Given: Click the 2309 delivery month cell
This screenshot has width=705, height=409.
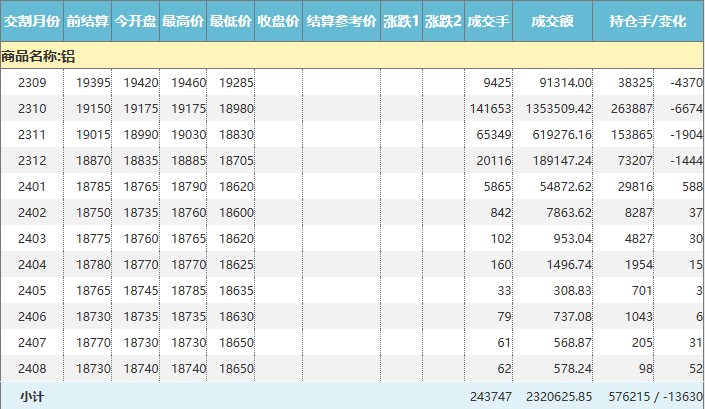Looking at the screenshot, I should [x=32, y=82].
